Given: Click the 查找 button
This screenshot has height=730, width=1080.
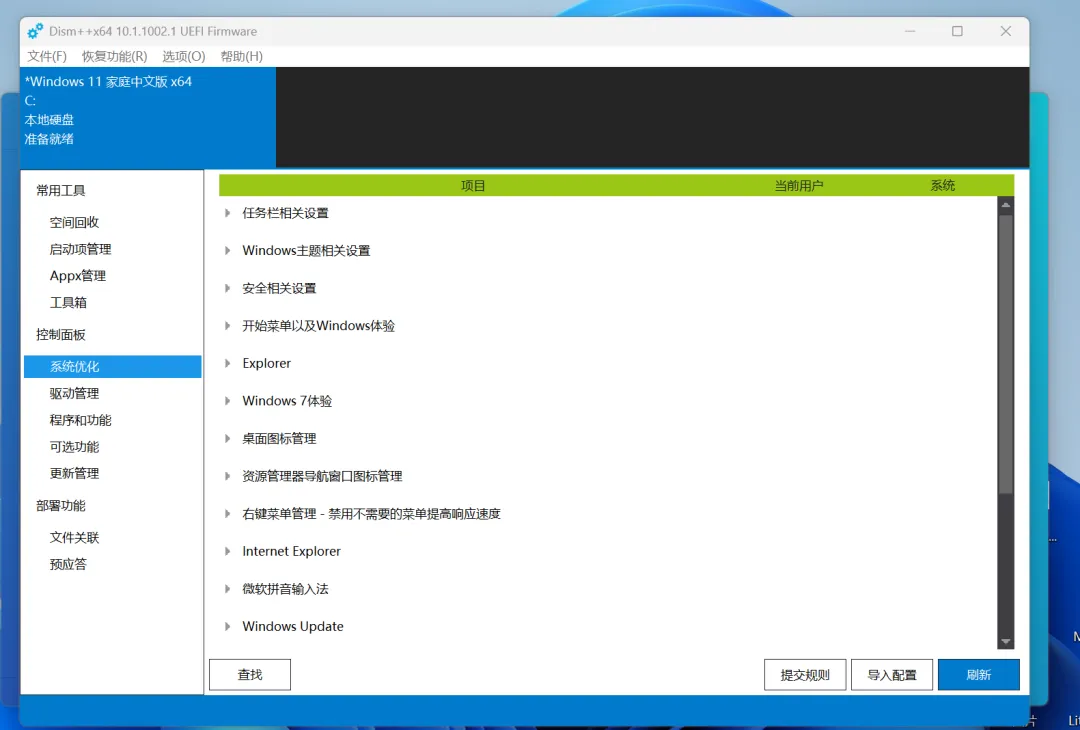Looking at the screenshot, I should [250, 675].
